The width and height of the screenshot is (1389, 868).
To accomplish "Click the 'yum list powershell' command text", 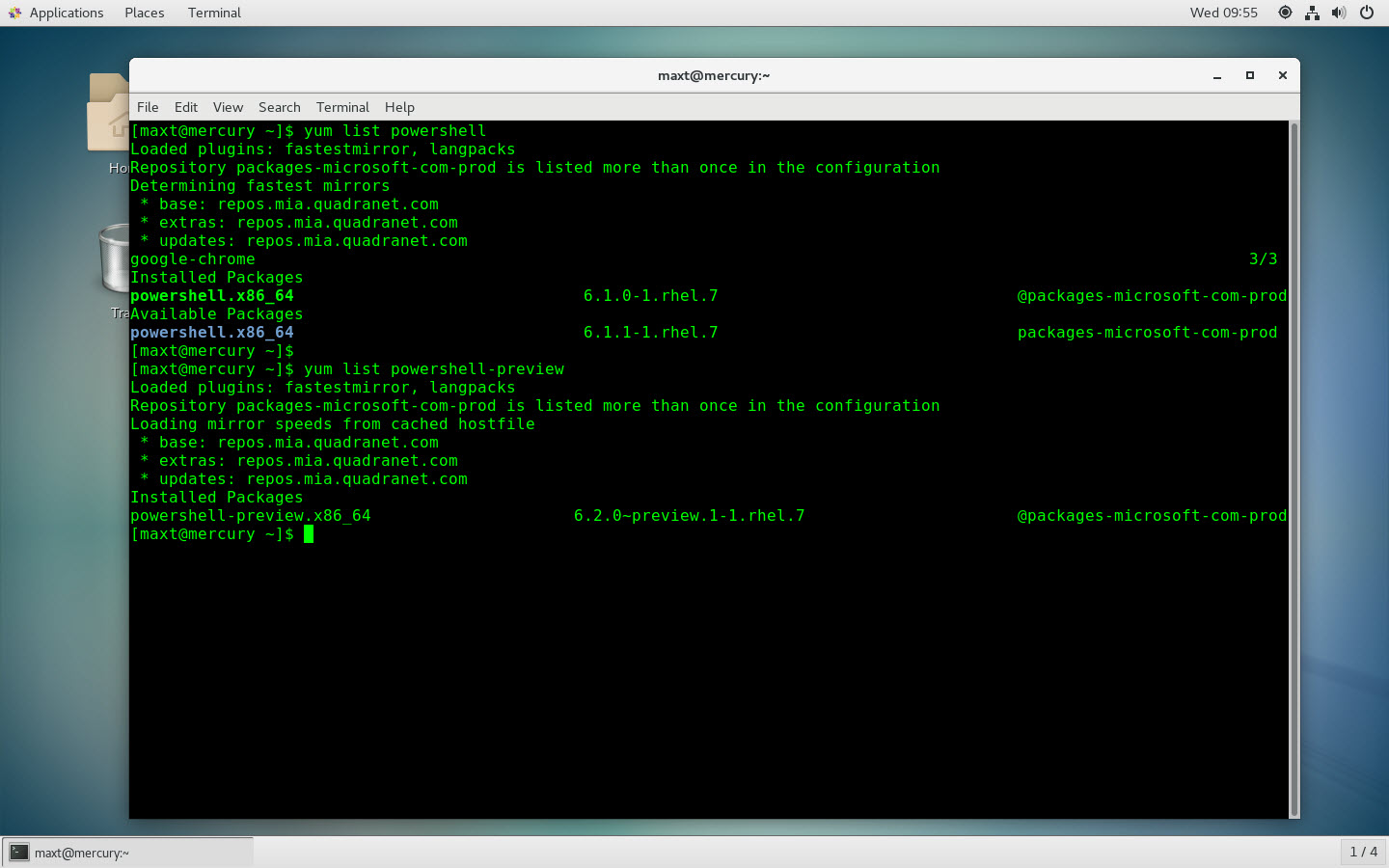I will 395,131.
